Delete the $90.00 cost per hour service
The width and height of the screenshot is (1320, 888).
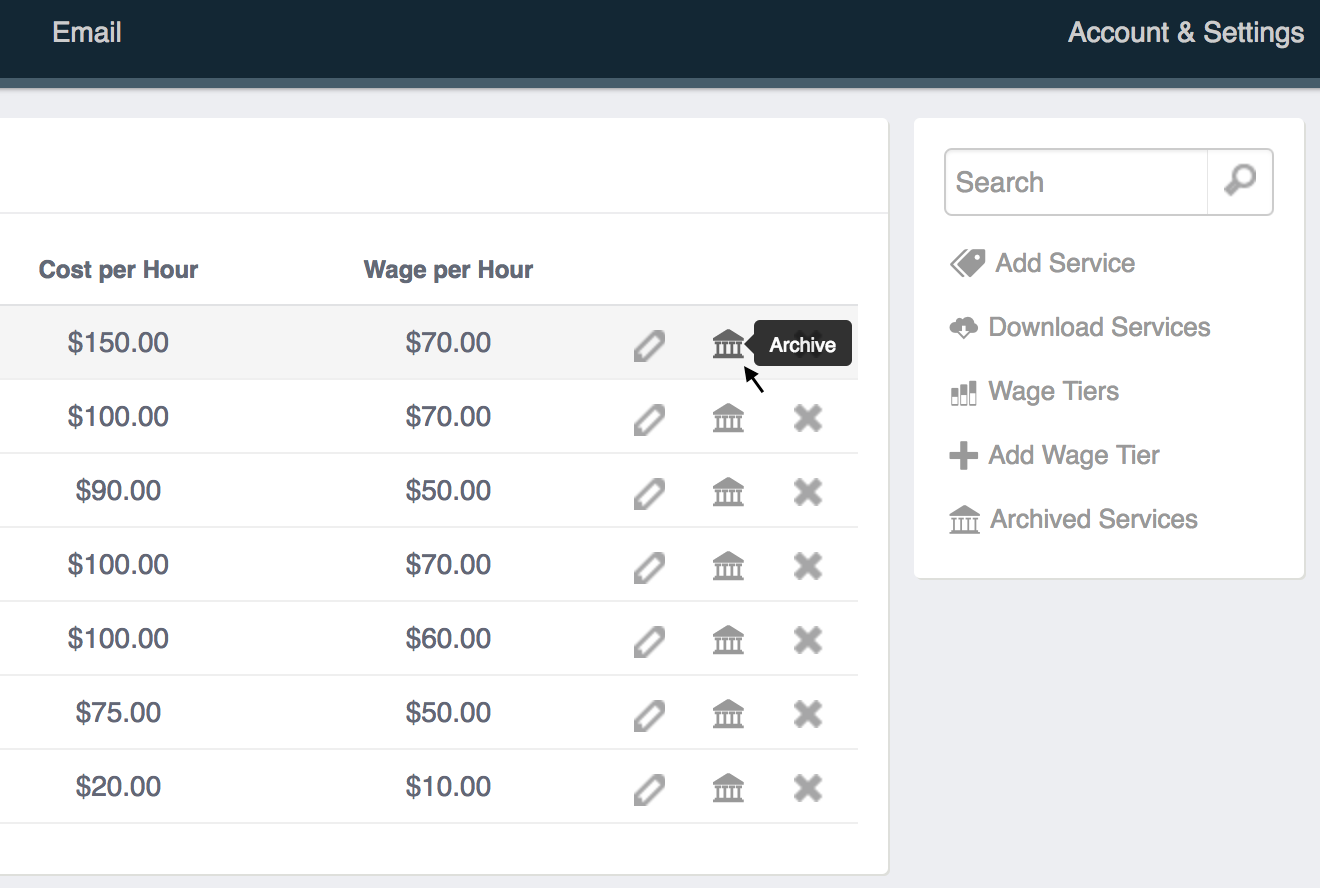tap(807, 492)
